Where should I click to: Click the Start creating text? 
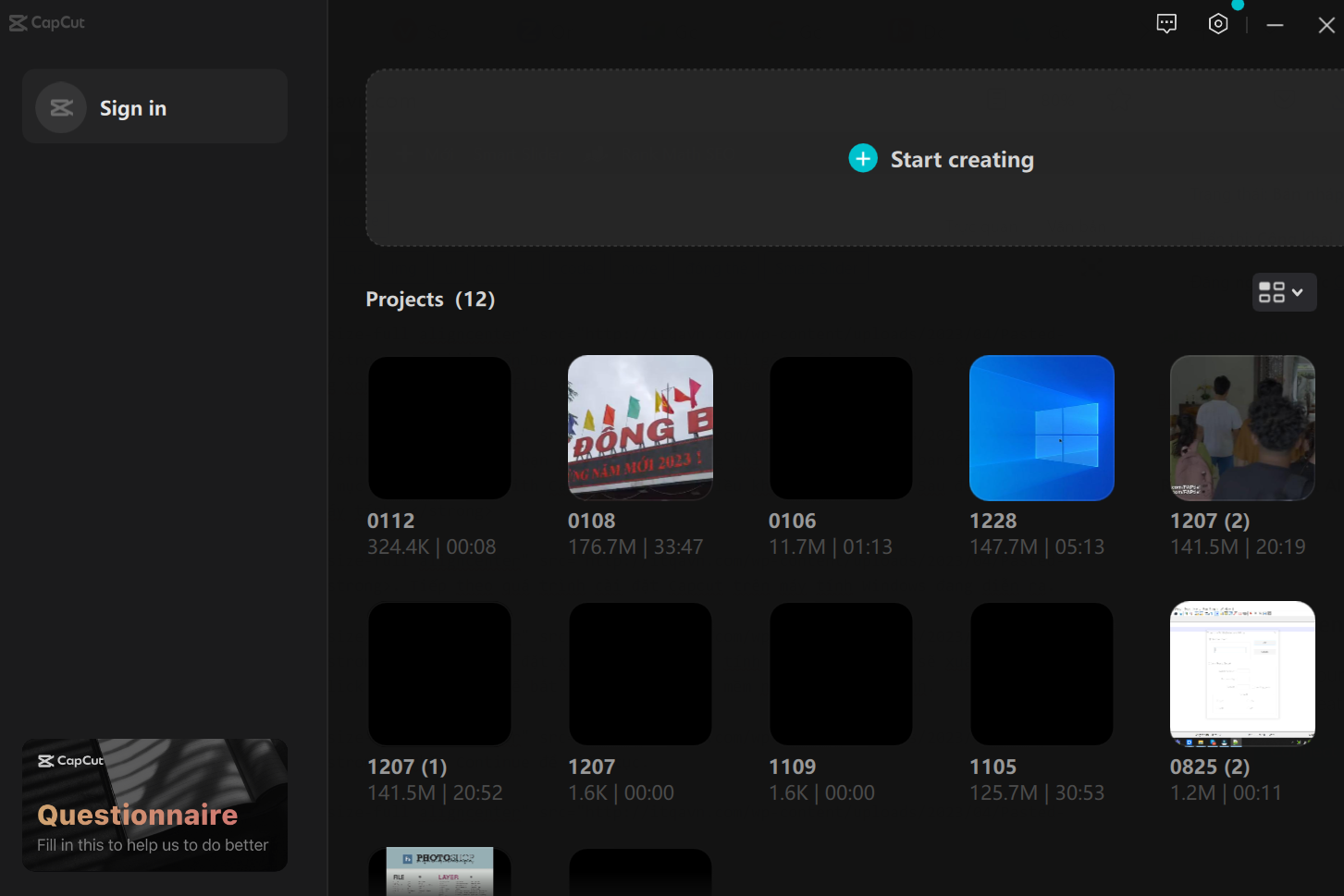coord(962,160)
